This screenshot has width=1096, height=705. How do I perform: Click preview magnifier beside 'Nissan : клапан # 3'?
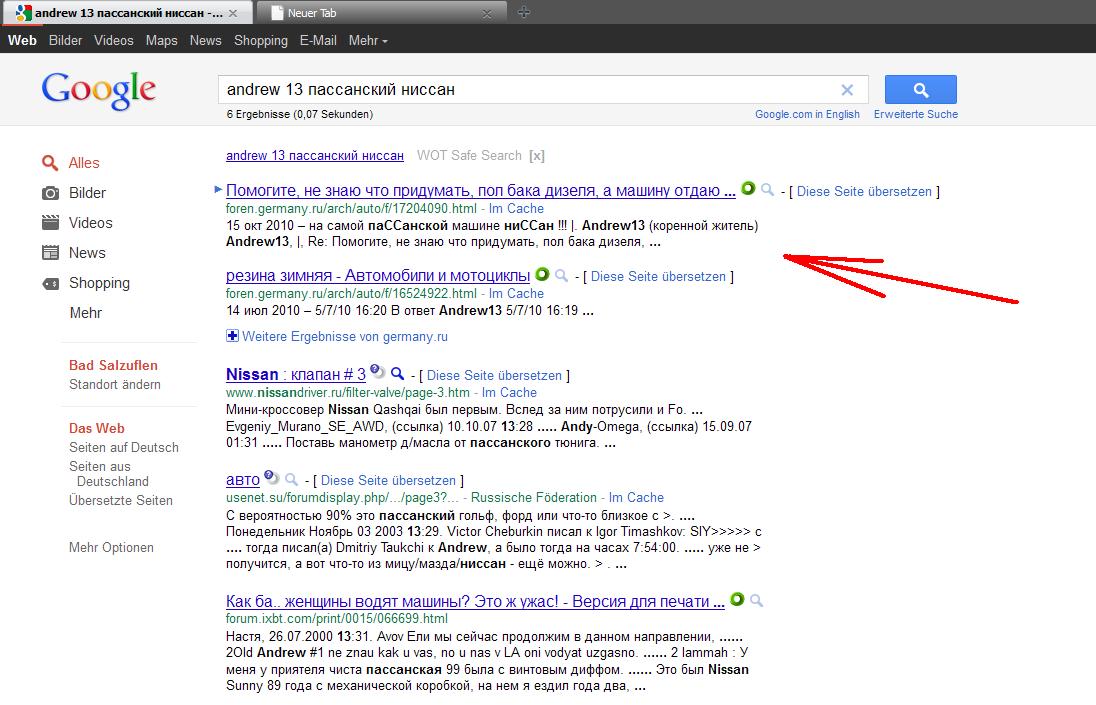[x=397, y=374]
